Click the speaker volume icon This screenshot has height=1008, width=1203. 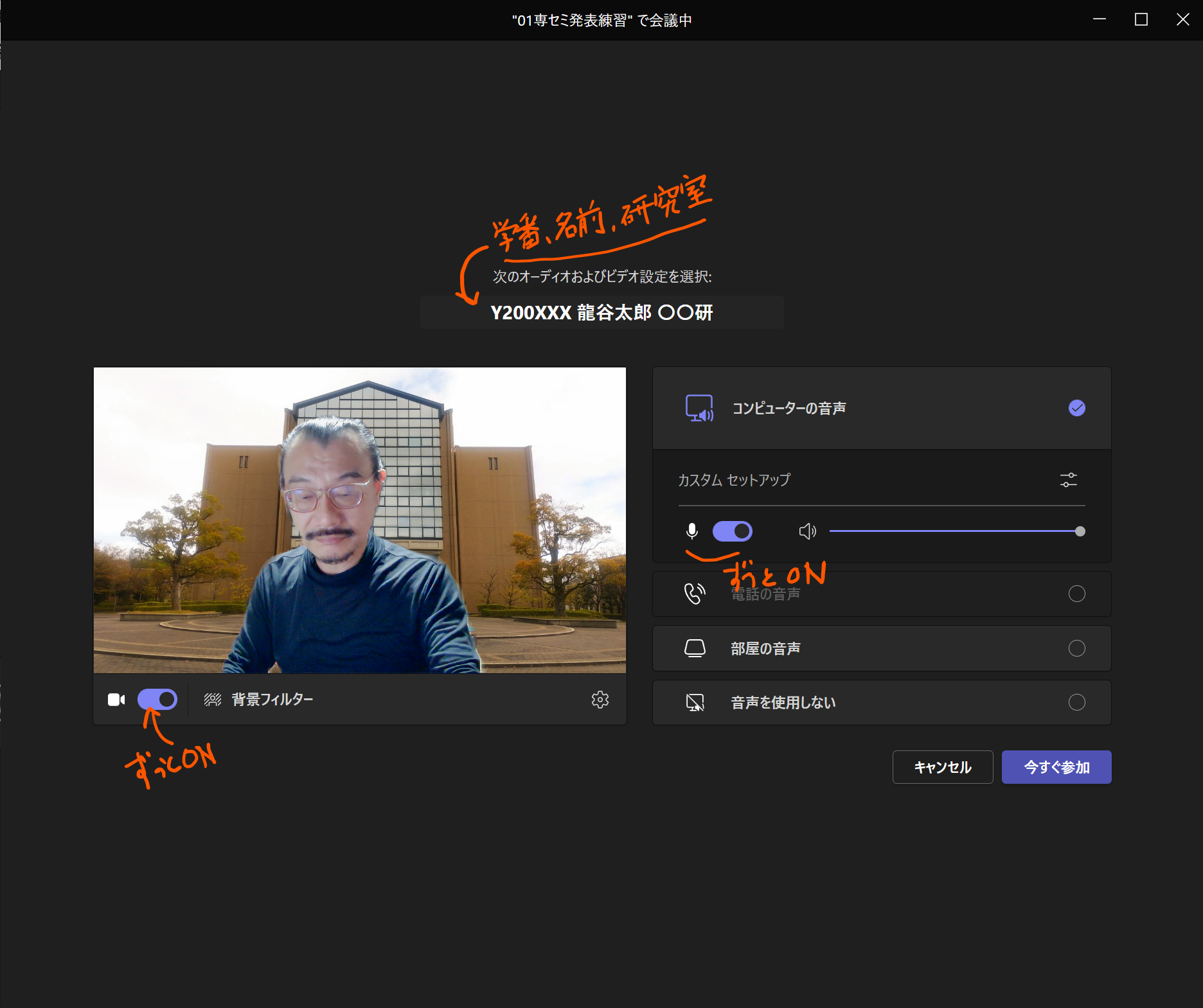[x=808, y=531]
